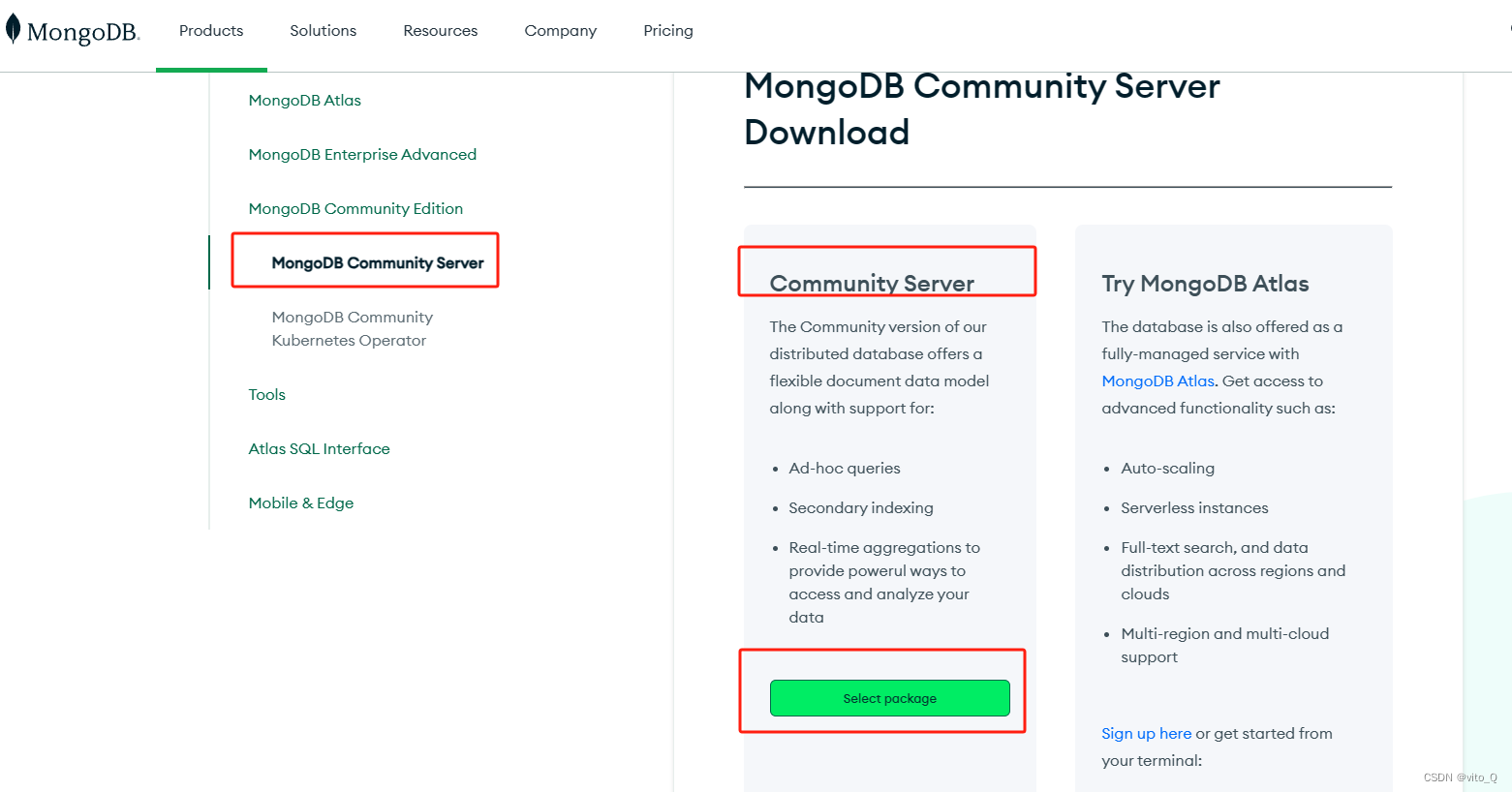This screenshot has height=792, width=1512.
Task: Open the Tools sidebar link
Action: coord(266,394)
